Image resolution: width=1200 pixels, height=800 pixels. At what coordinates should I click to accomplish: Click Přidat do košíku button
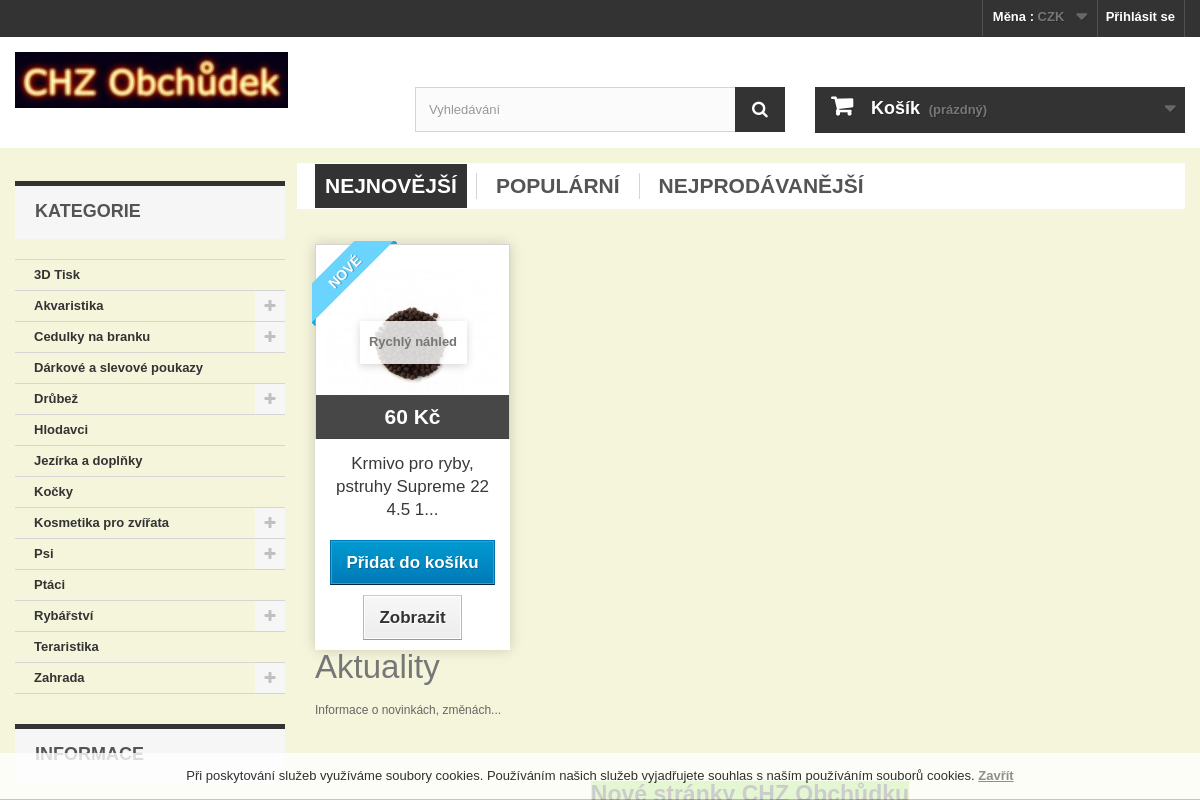[412, 562]
